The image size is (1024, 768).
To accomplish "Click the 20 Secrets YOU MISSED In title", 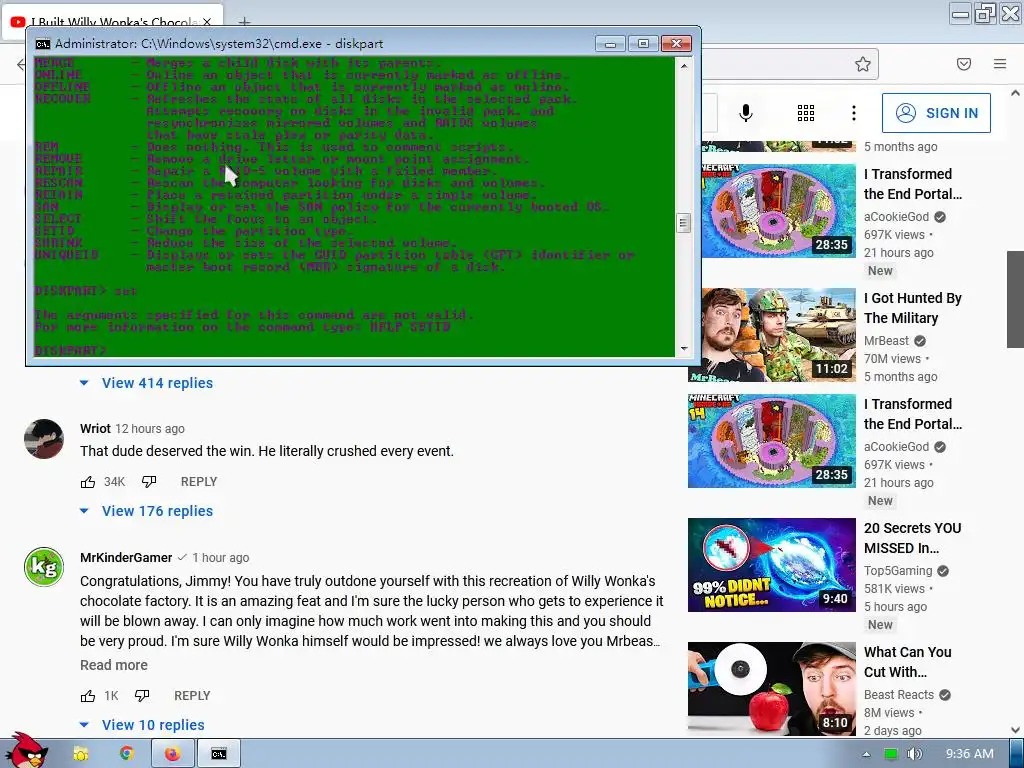I will click(x=912, y=538).
